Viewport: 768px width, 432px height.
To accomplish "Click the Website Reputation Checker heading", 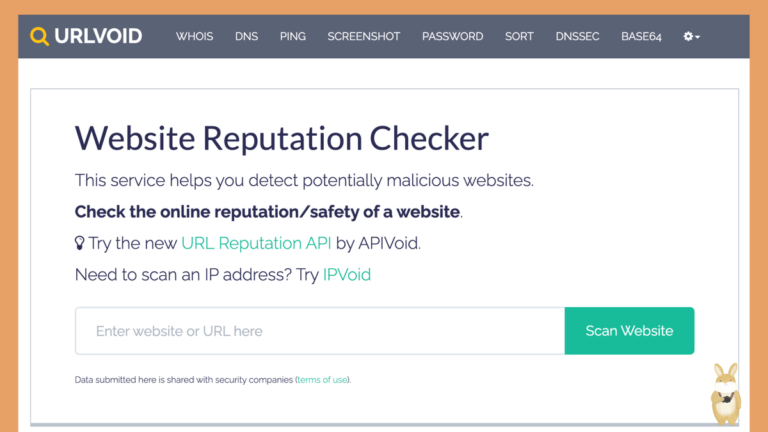I will coord(282,138).
